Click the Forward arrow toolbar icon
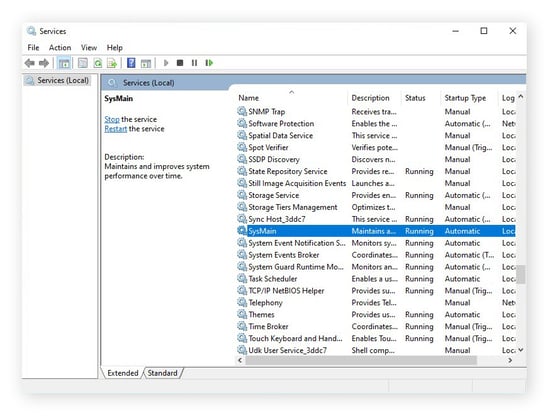 pos(44,63)
